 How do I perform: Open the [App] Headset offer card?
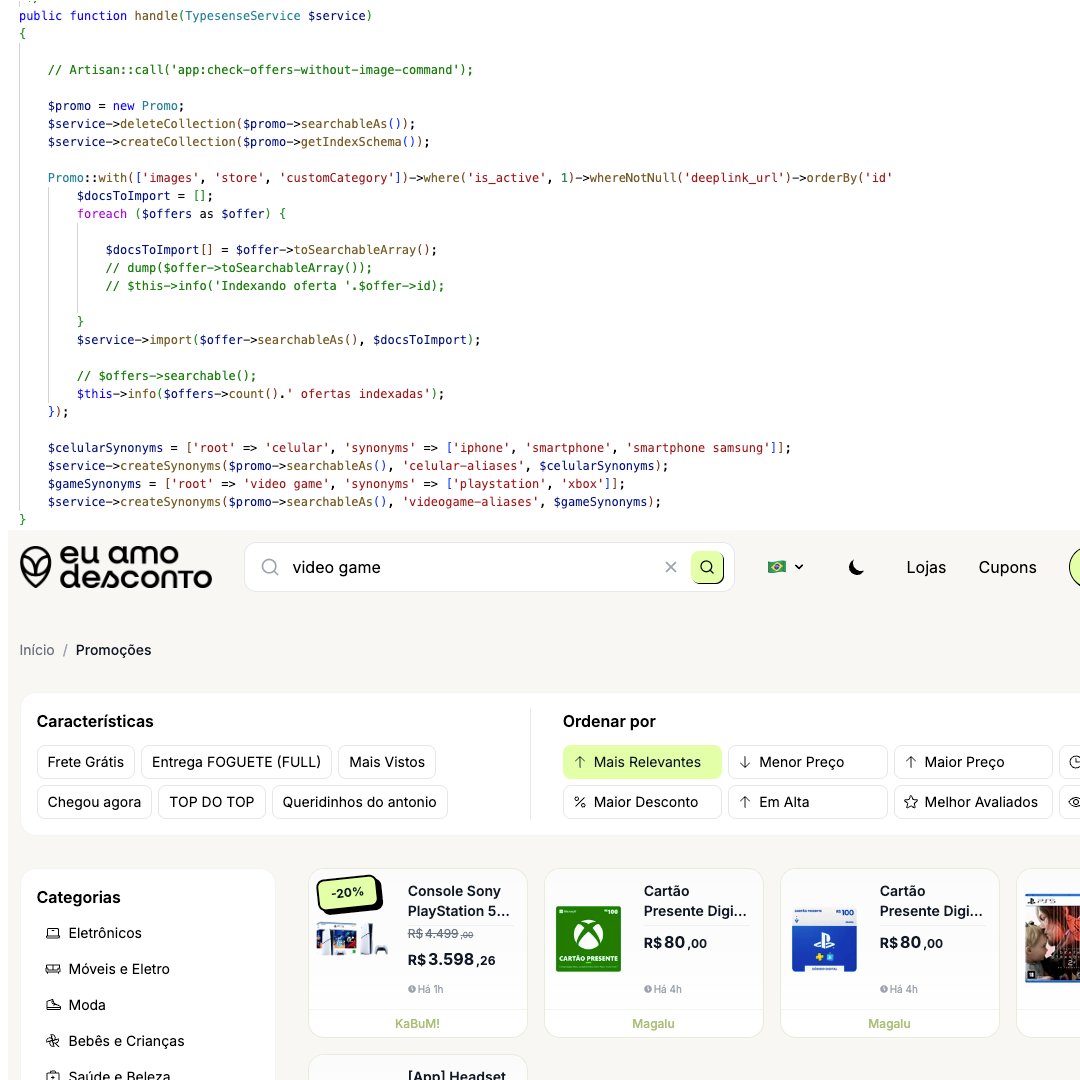pos(417,1068)
